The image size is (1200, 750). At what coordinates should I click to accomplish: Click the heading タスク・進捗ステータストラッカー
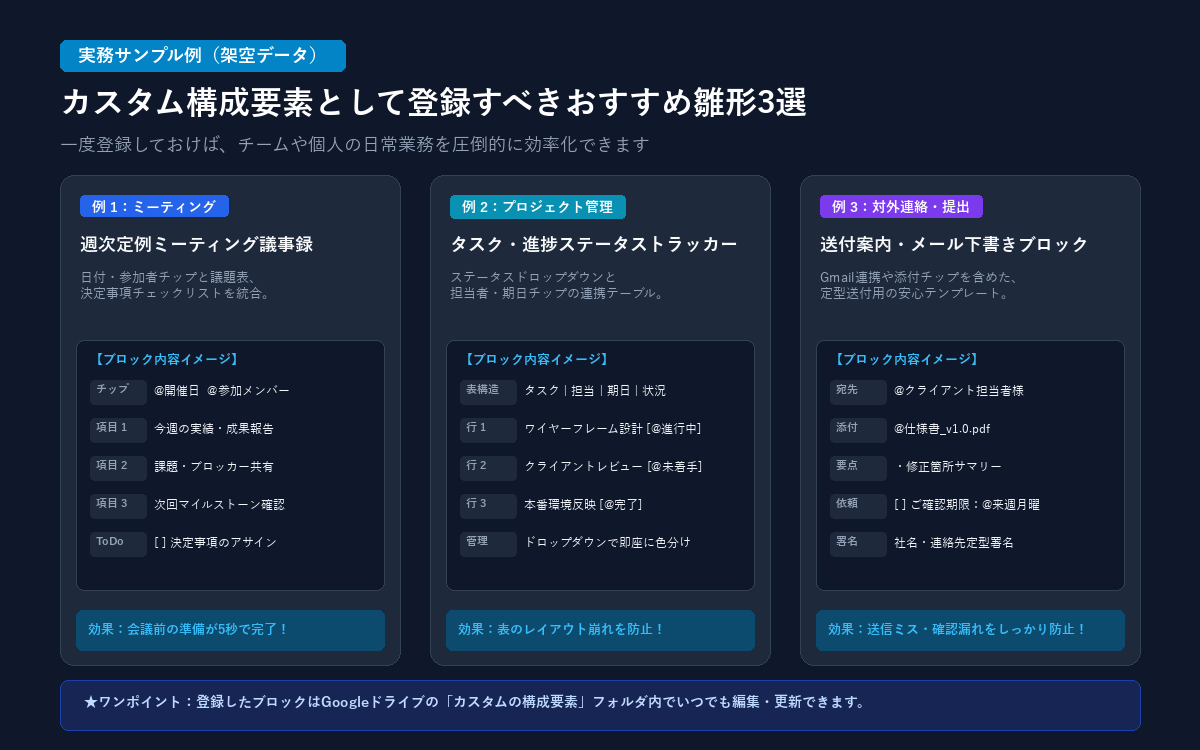[594, 245]
